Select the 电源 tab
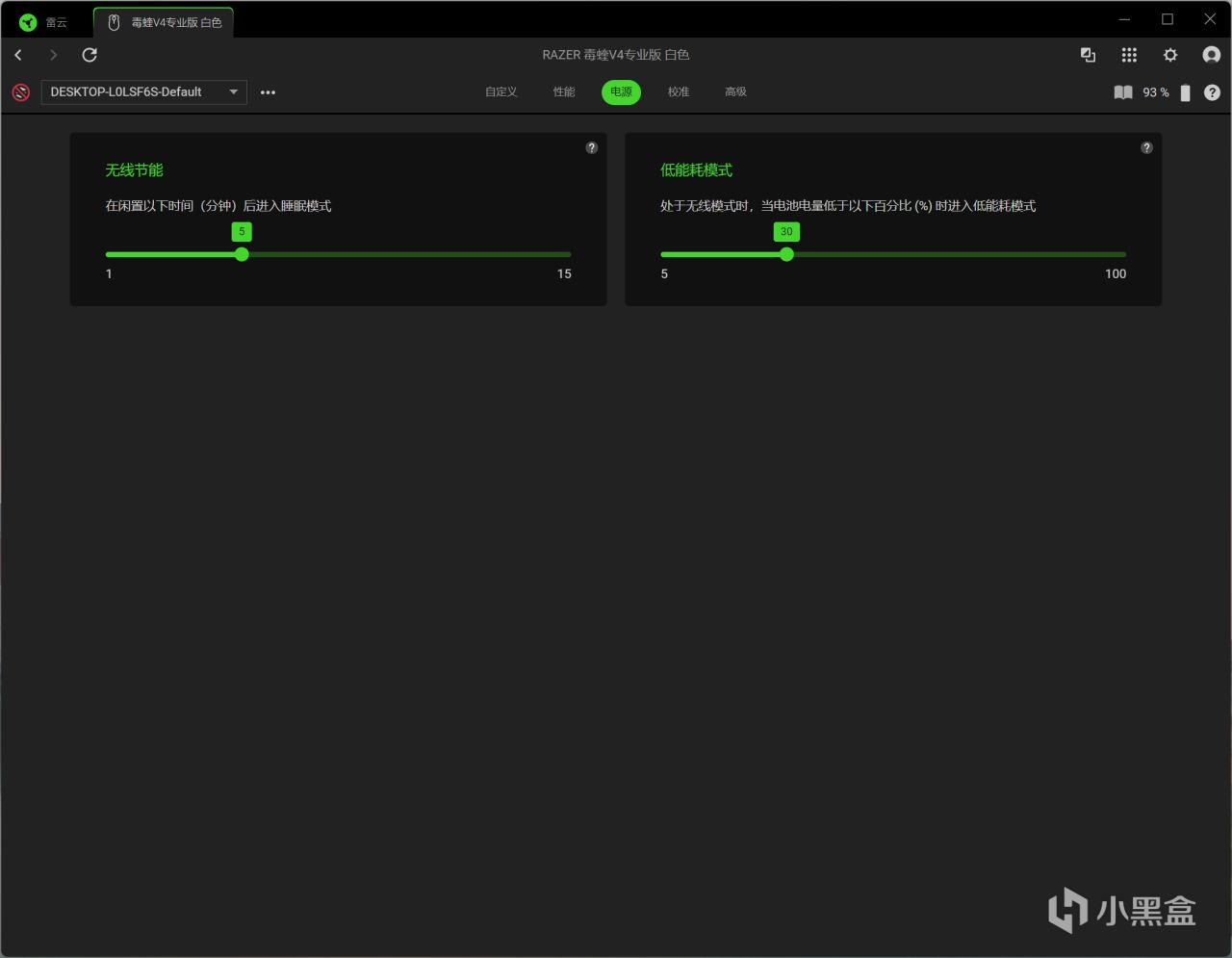 622,91
